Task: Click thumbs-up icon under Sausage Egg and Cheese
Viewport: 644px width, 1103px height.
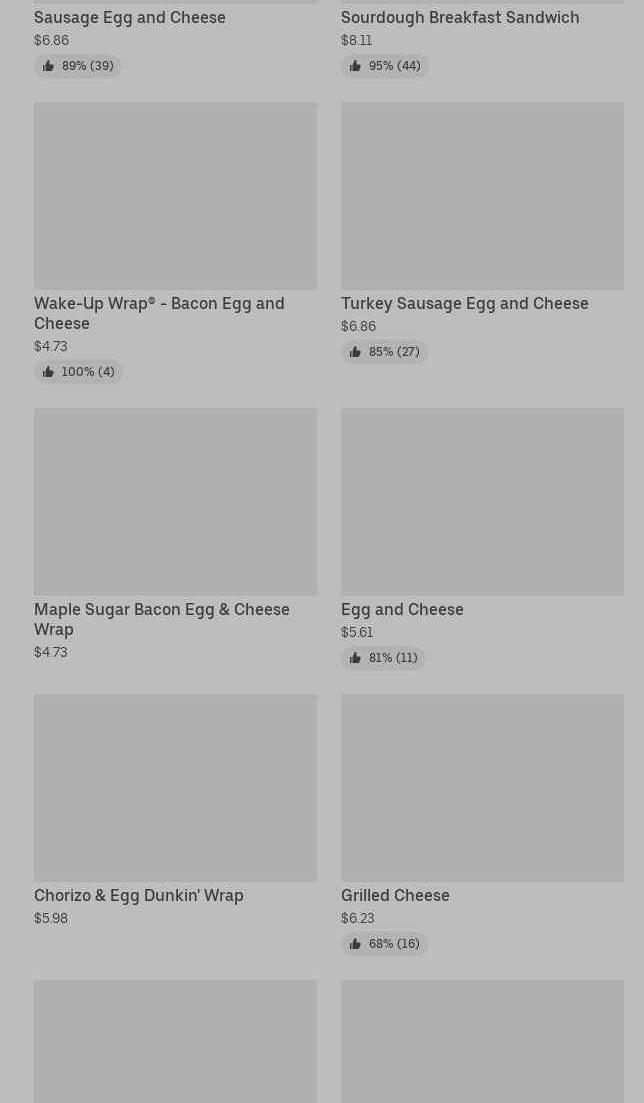Action: tap(48, 66)
